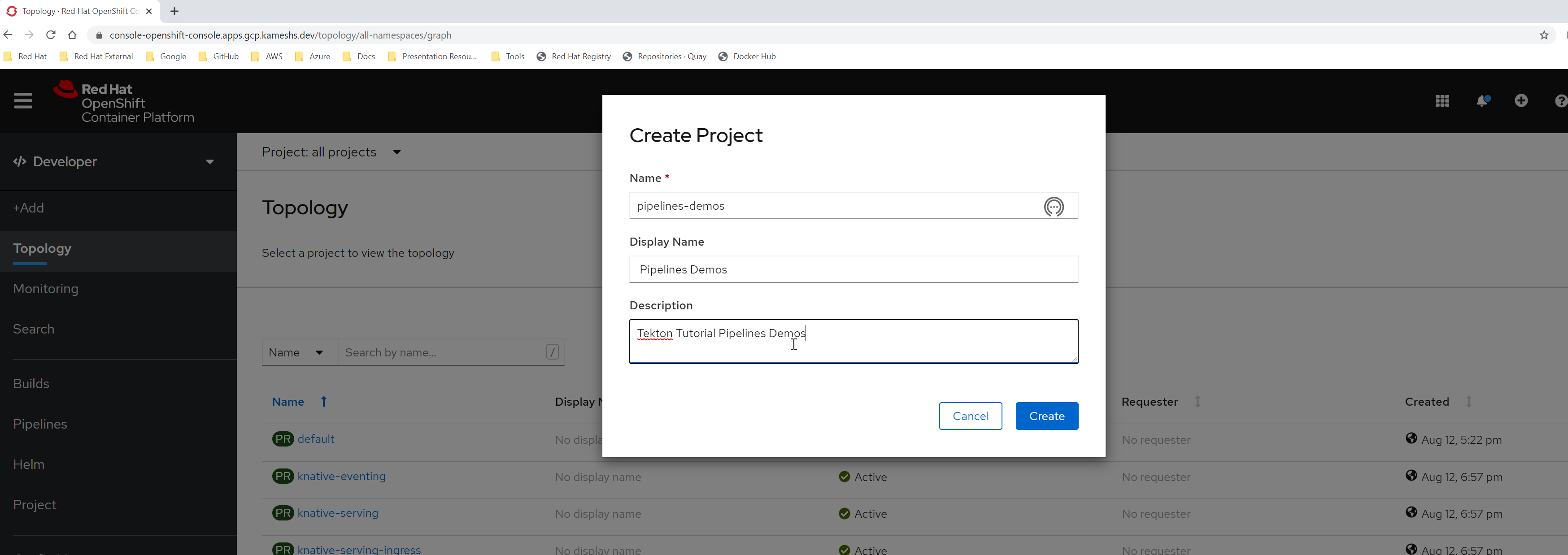This screenshot has width=1568, height=555.
Task: Open the application launcher grid icon
Action: 1442,101
